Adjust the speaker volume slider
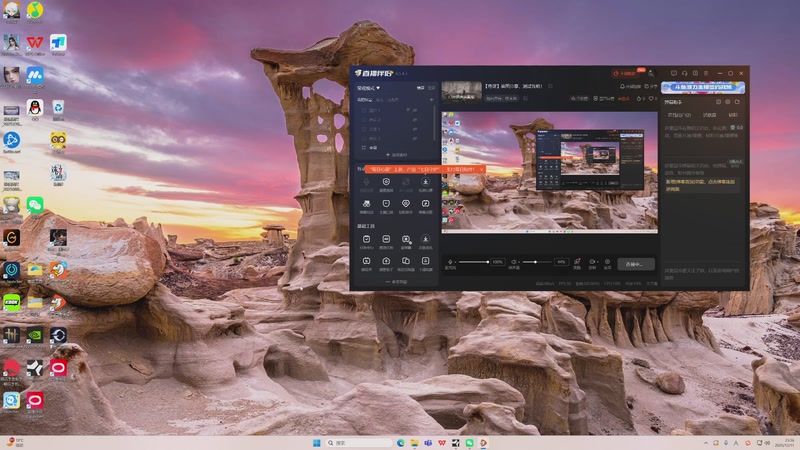Screen dimensions: 800x450 pos(537,262)
